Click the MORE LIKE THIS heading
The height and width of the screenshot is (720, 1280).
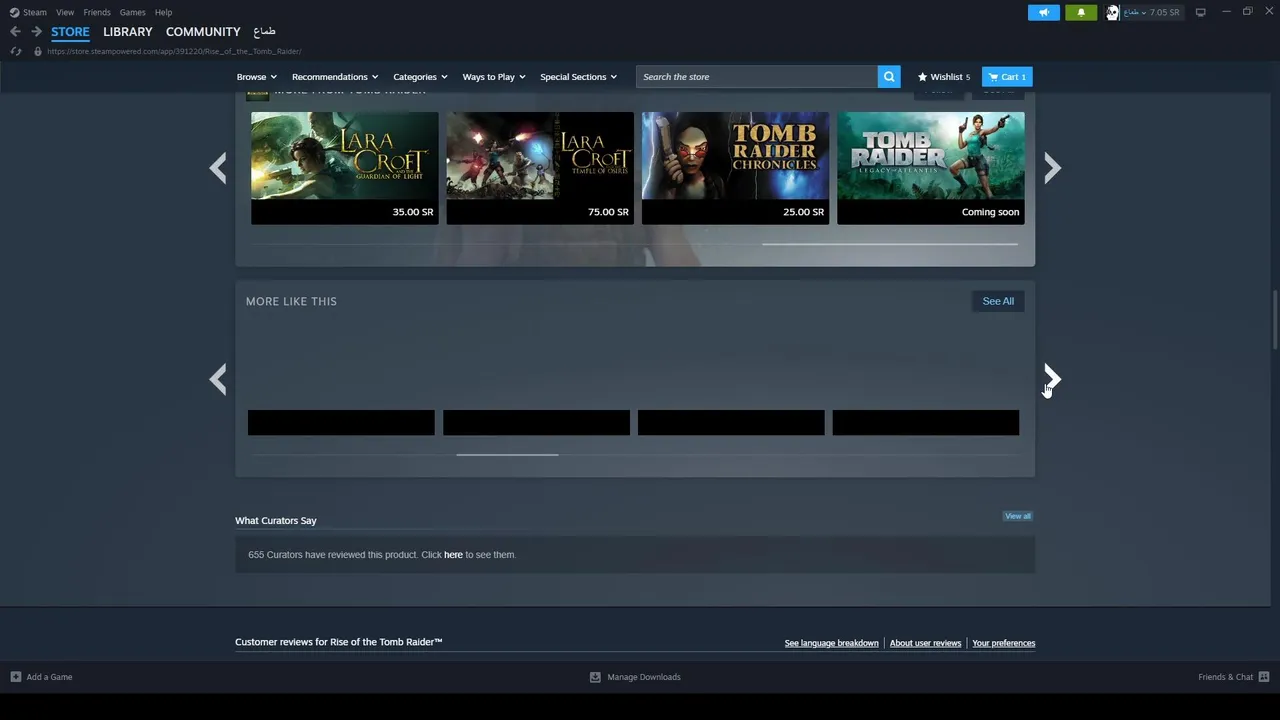[291, 301]
